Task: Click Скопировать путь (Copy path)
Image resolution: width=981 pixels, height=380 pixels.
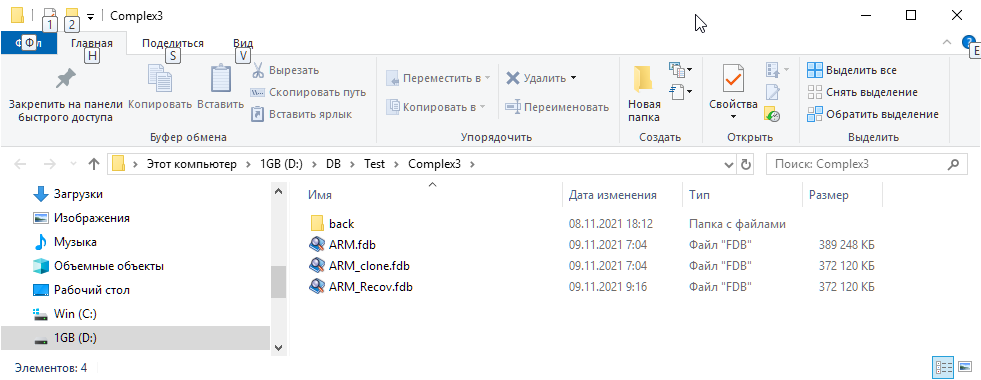Action: point(308,93)
